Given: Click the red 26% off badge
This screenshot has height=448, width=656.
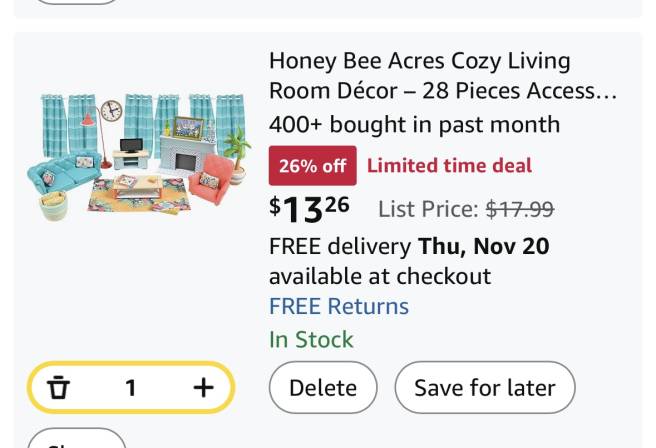Looking at the screenshot, I should coord(312,166).
